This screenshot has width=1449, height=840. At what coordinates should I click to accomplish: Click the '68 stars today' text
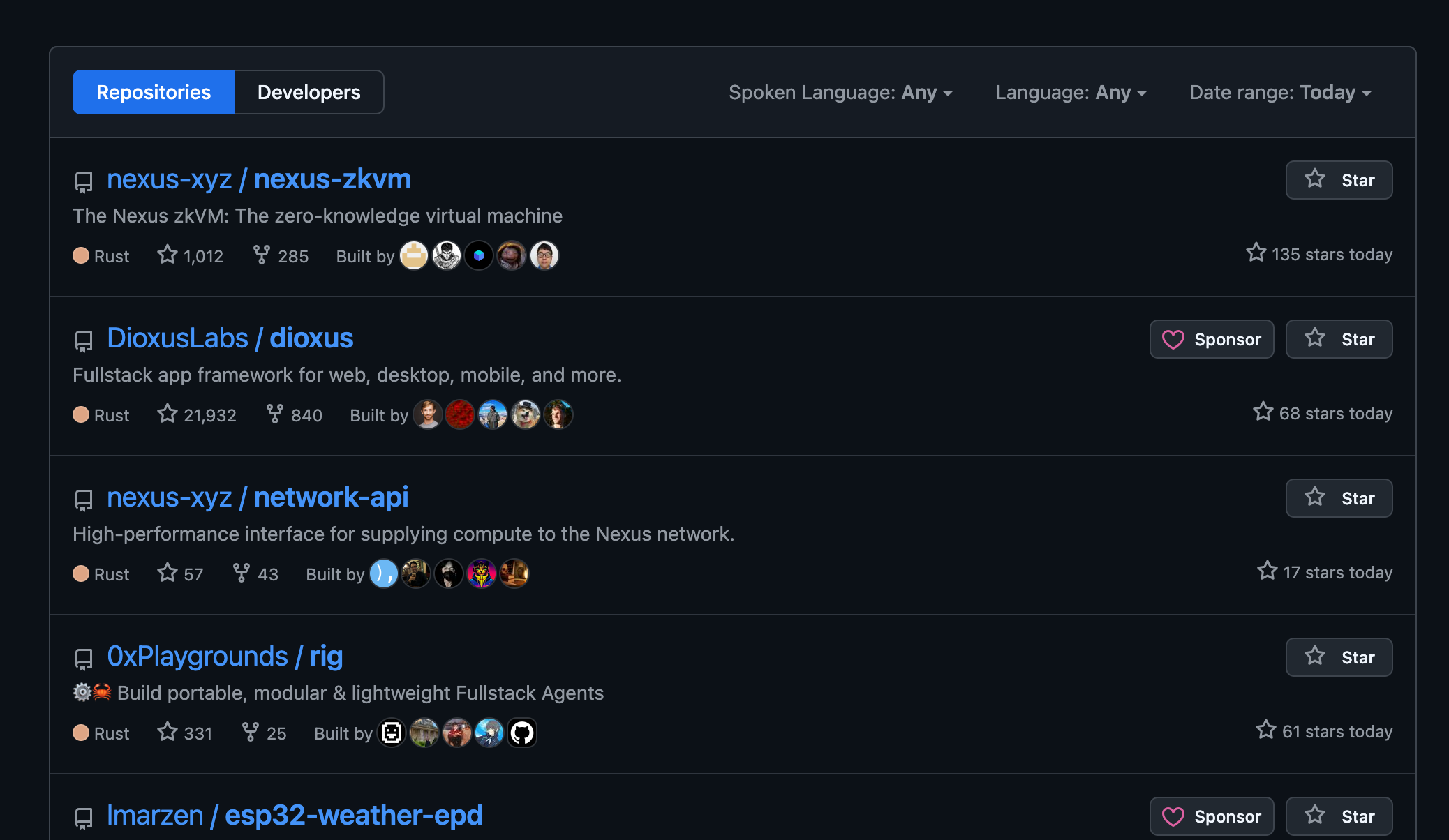[x=1336, y=414]
